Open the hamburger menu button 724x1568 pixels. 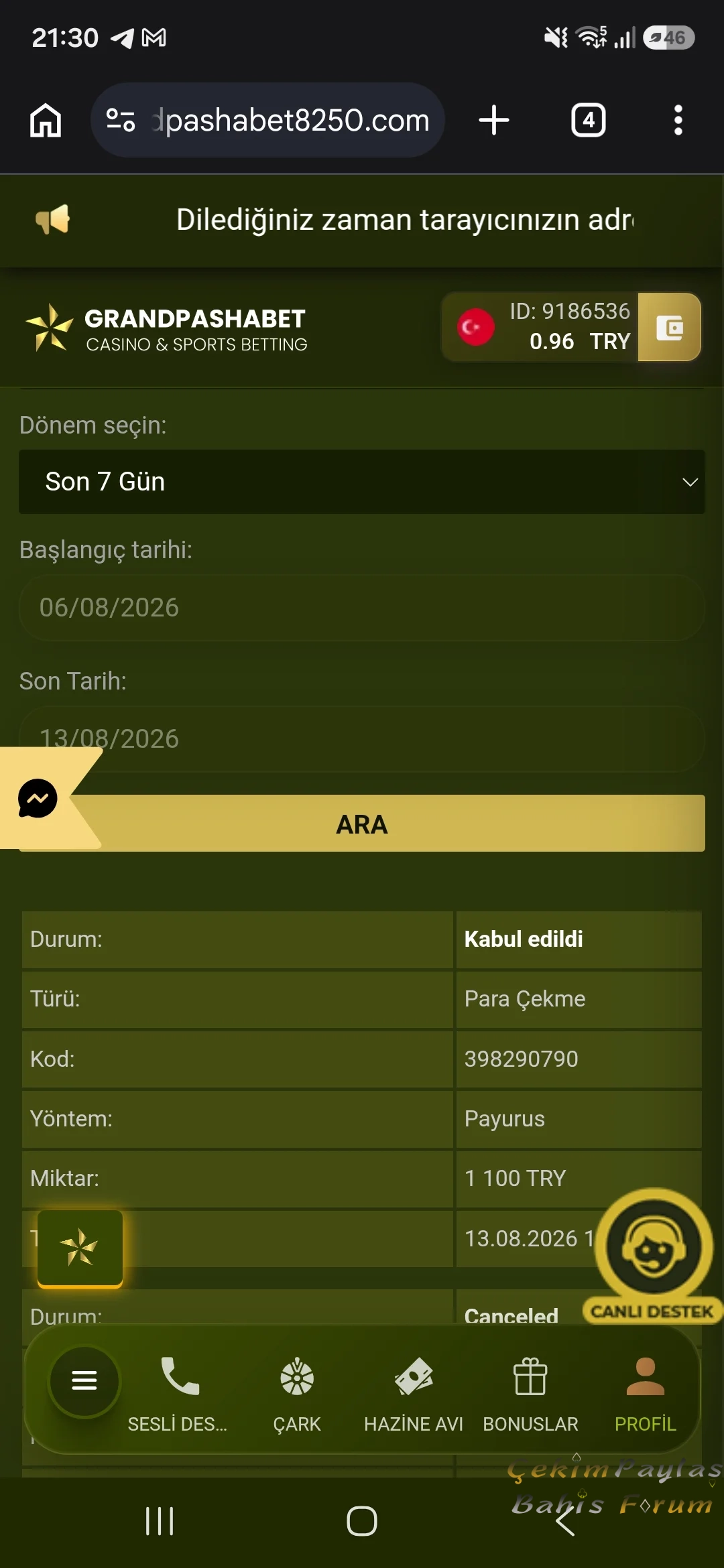click(84, 1380)
